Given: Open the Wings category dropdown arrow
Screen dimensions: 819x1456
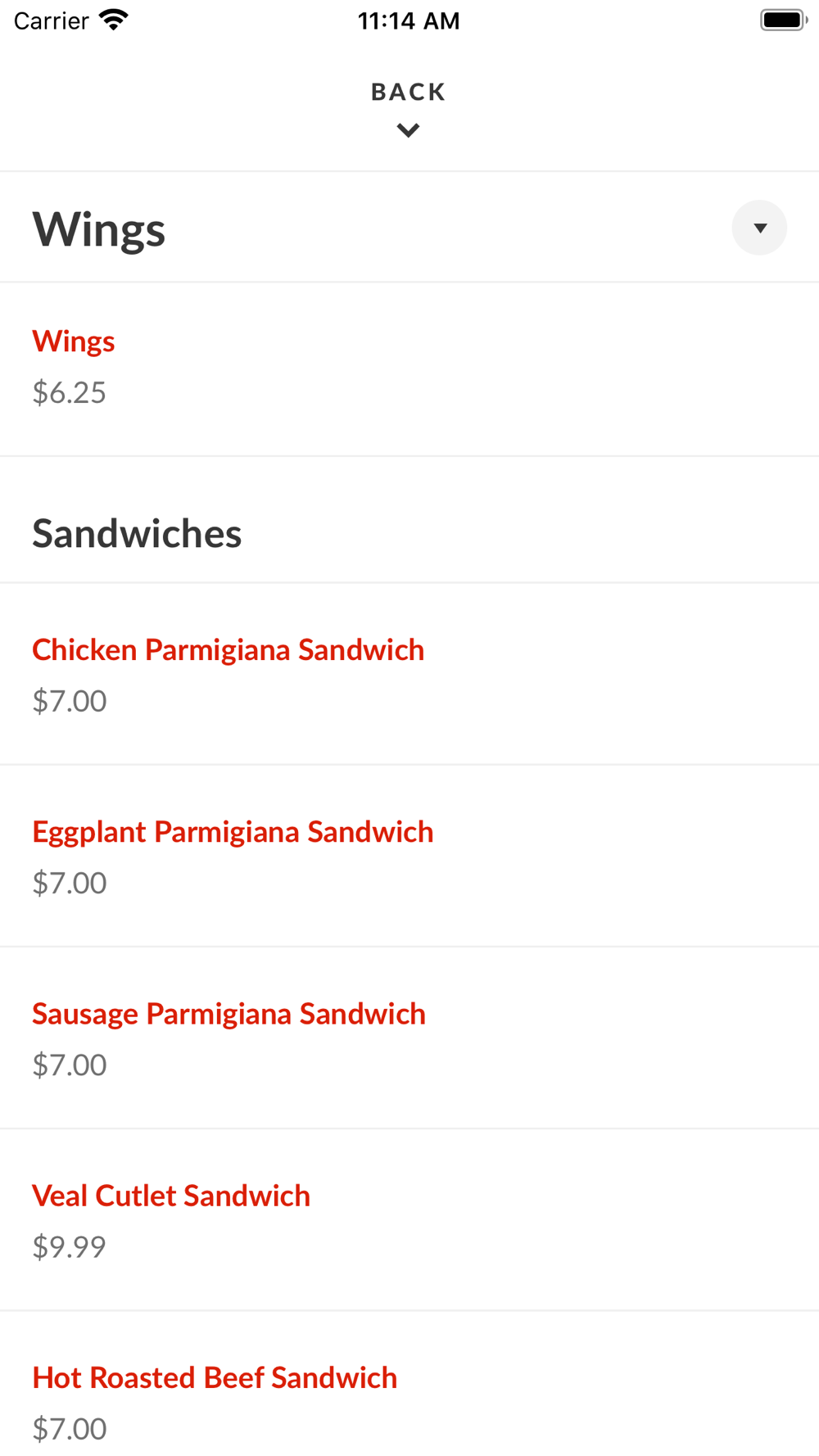Looking at the screenshot, I should click(x=759, y=228).
